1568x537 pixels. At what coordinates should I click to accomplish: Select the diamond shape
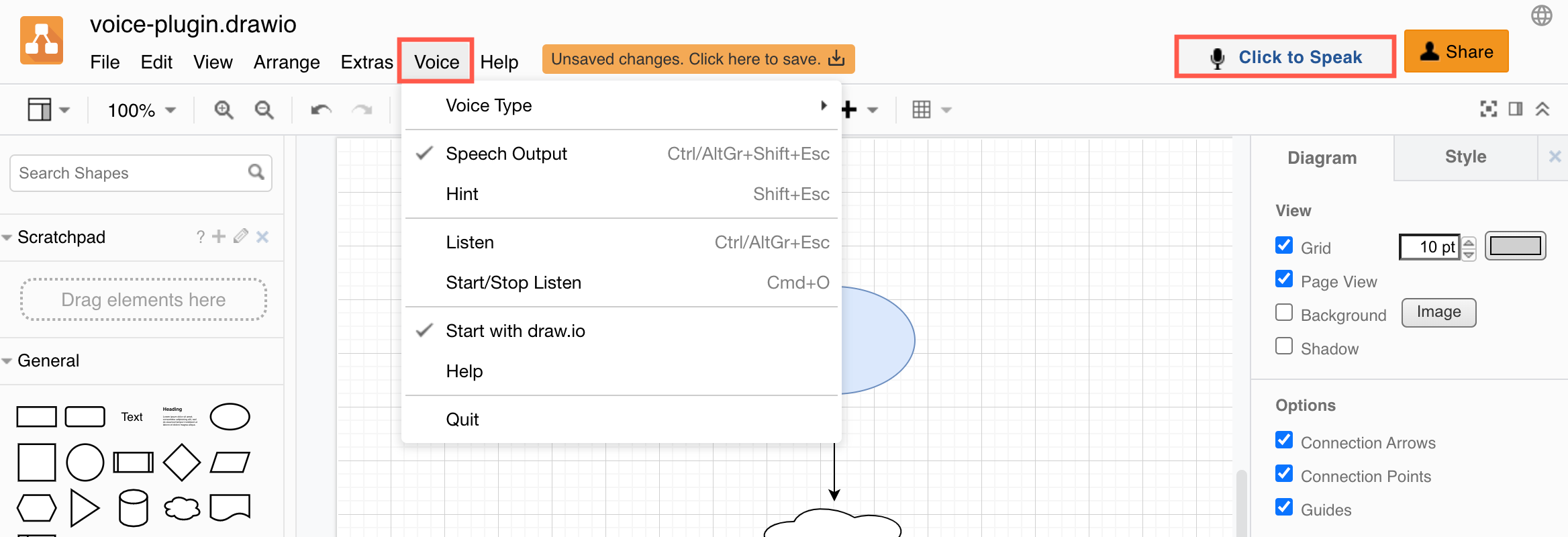click(182, 462)
